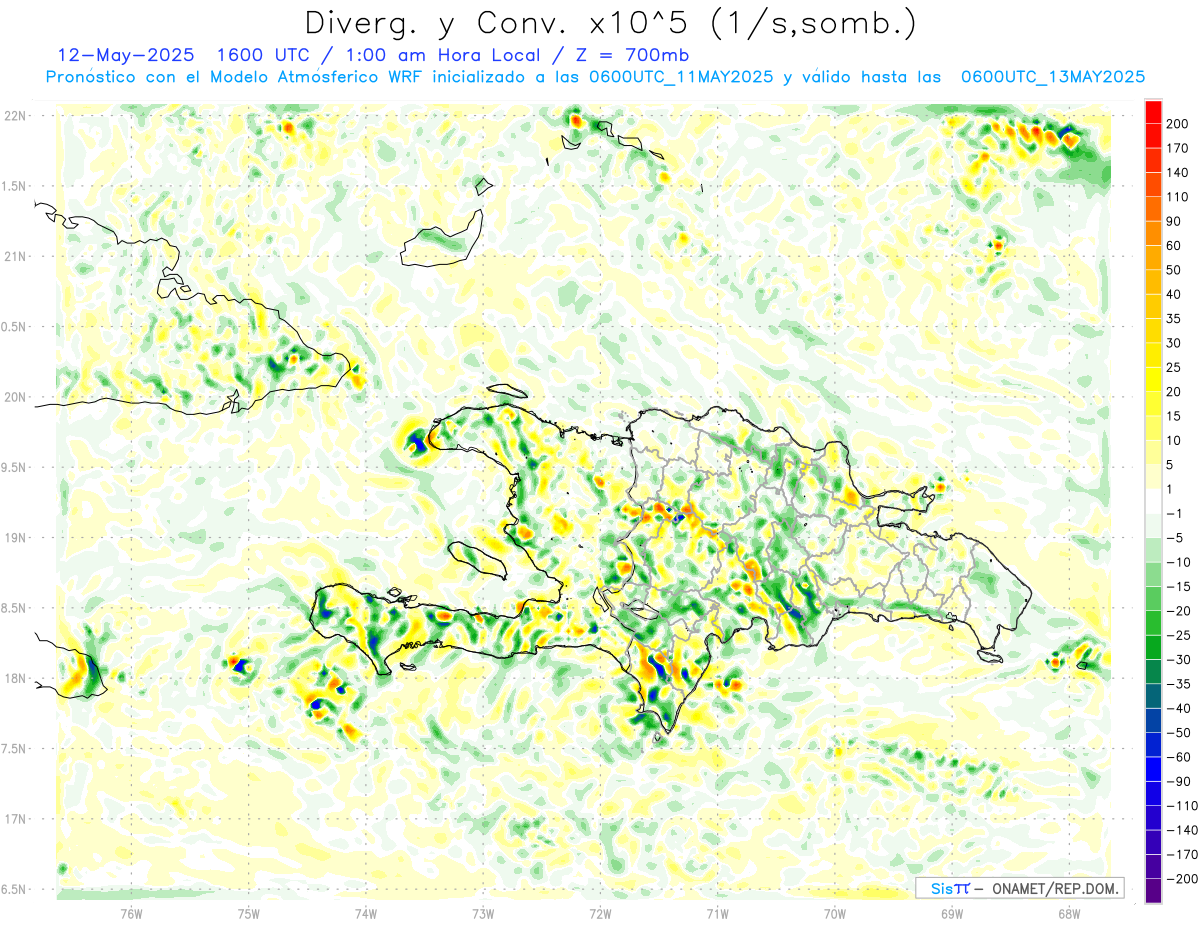Click the positive '140' colorbar label

click(1178, 173)
